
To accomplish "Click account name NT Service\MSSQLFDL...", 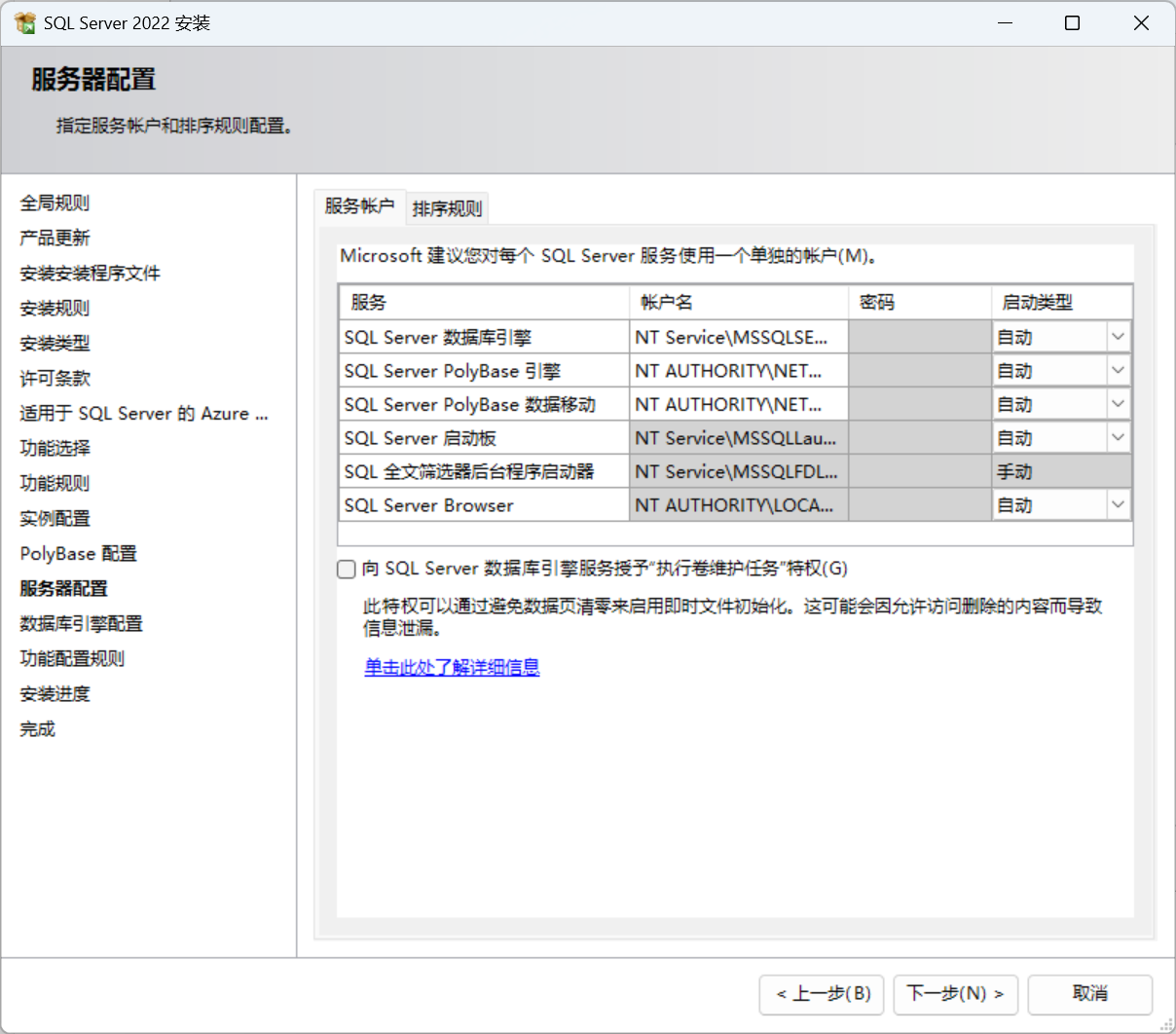I will [739, 471].
